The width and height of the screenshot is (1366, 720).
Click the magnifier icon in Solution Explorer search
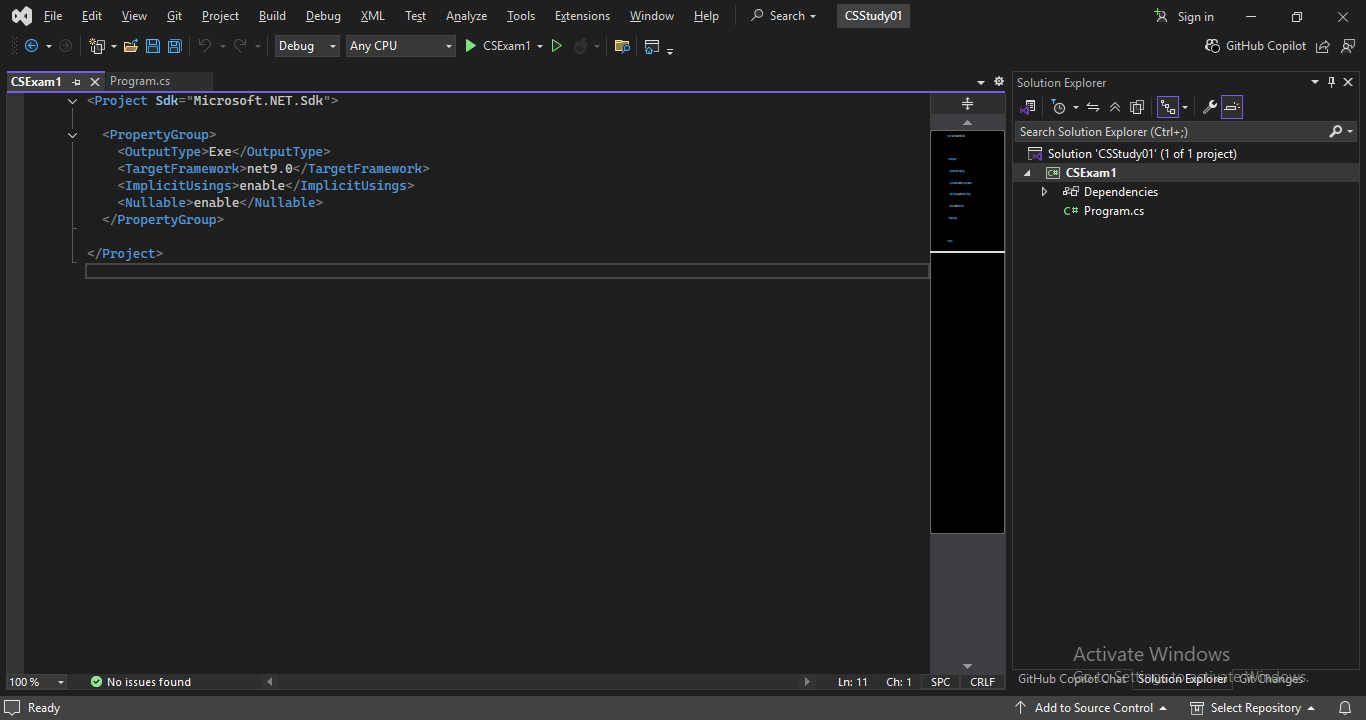1336,132
